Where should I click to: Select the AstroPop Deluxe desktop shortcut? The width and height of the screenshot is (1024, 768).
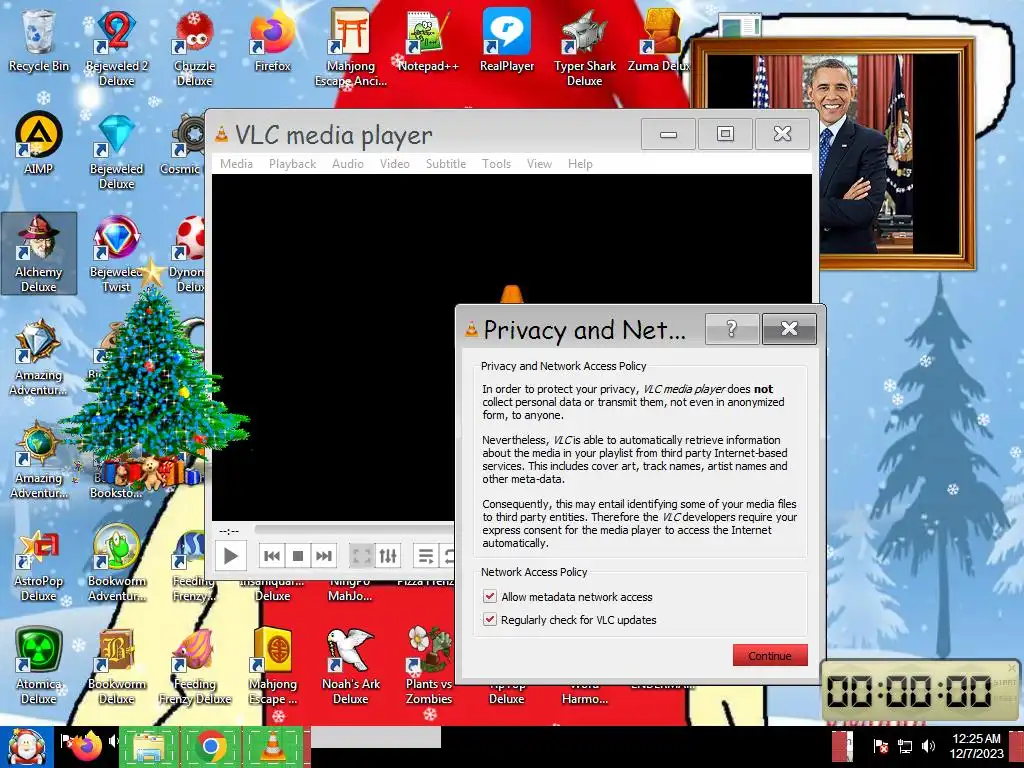[x=38, y=566]
